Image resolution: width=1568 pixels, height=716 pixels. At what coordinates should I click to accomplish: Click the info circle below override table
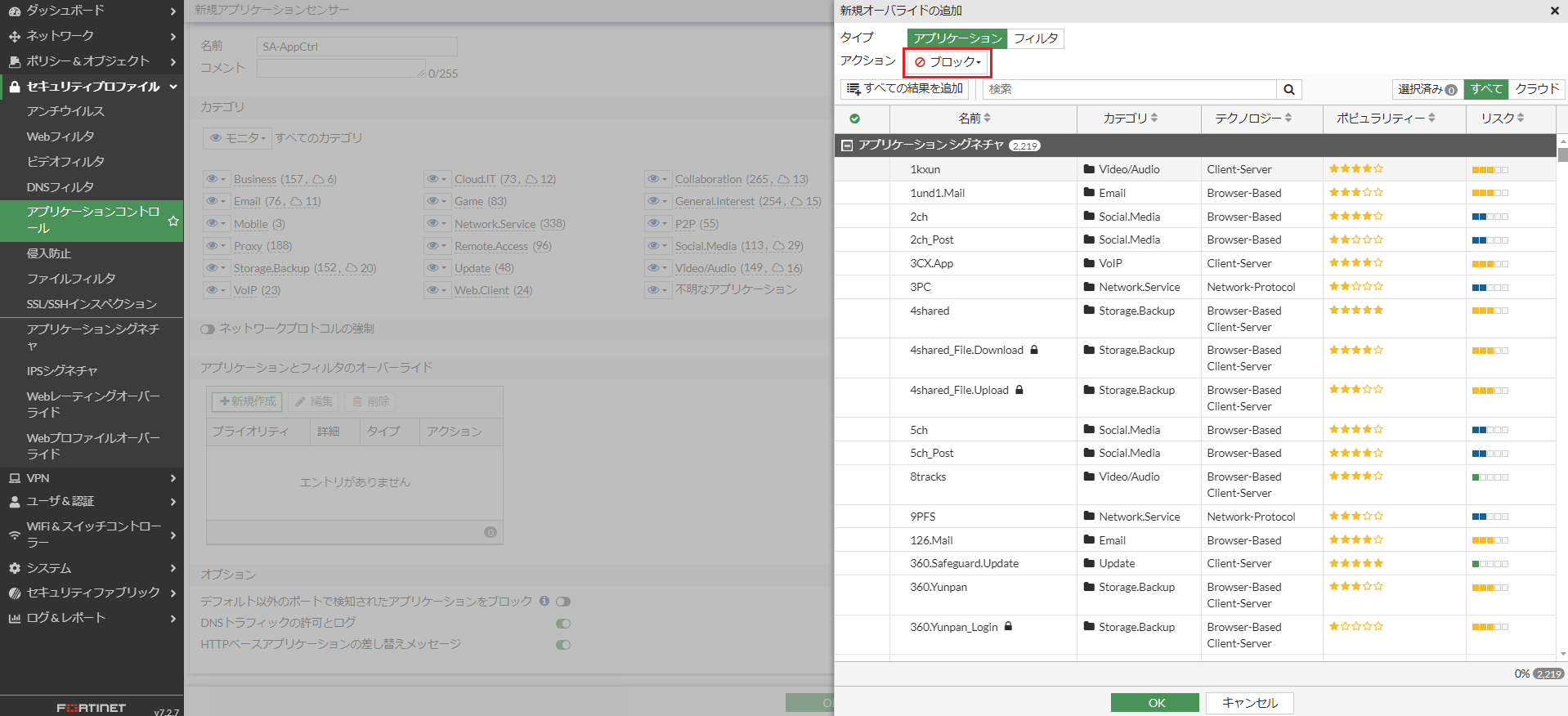point(491,532)
